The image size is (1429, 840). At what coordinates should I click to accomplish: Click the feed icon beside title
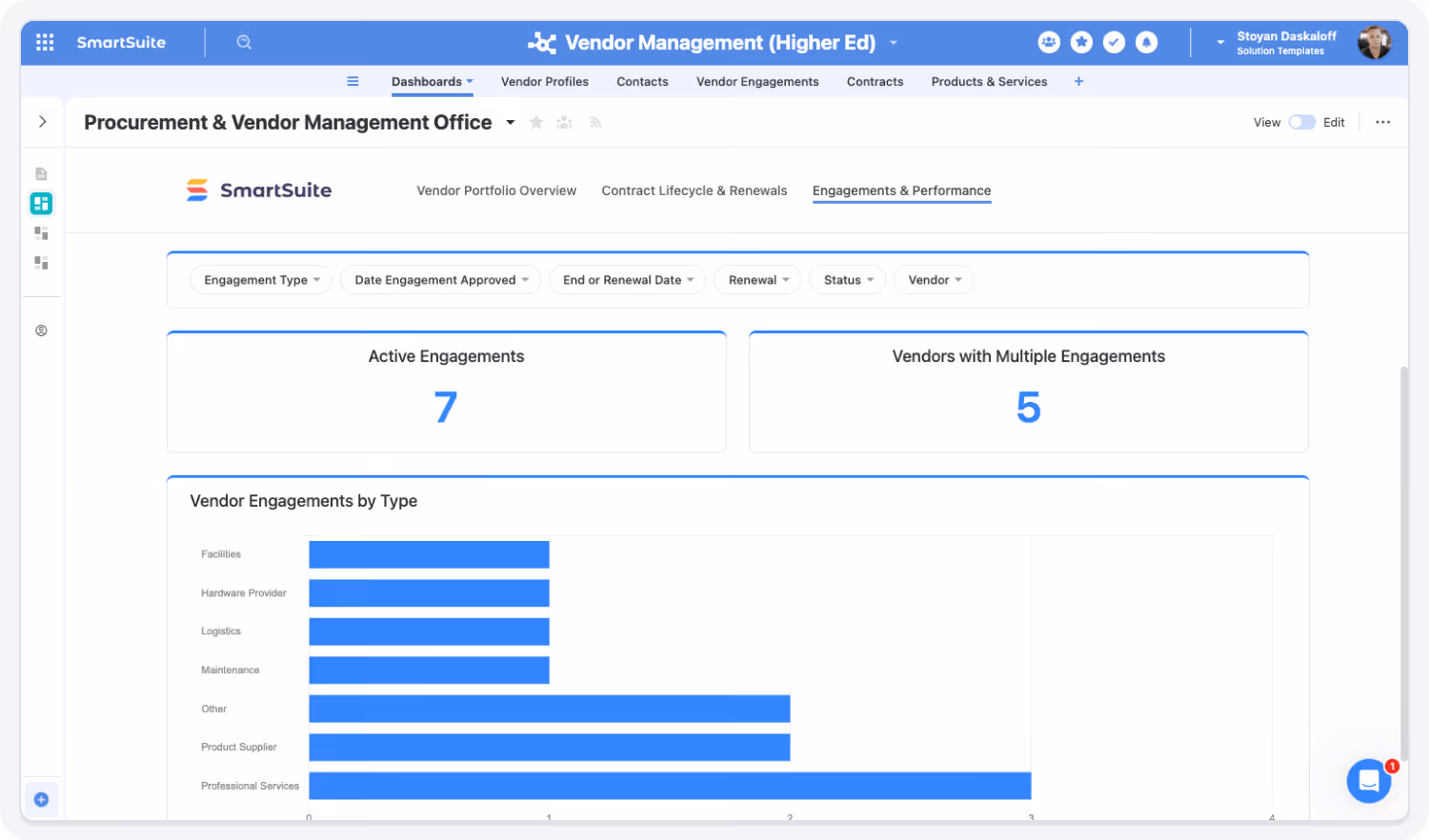click(x=595, y=122)
